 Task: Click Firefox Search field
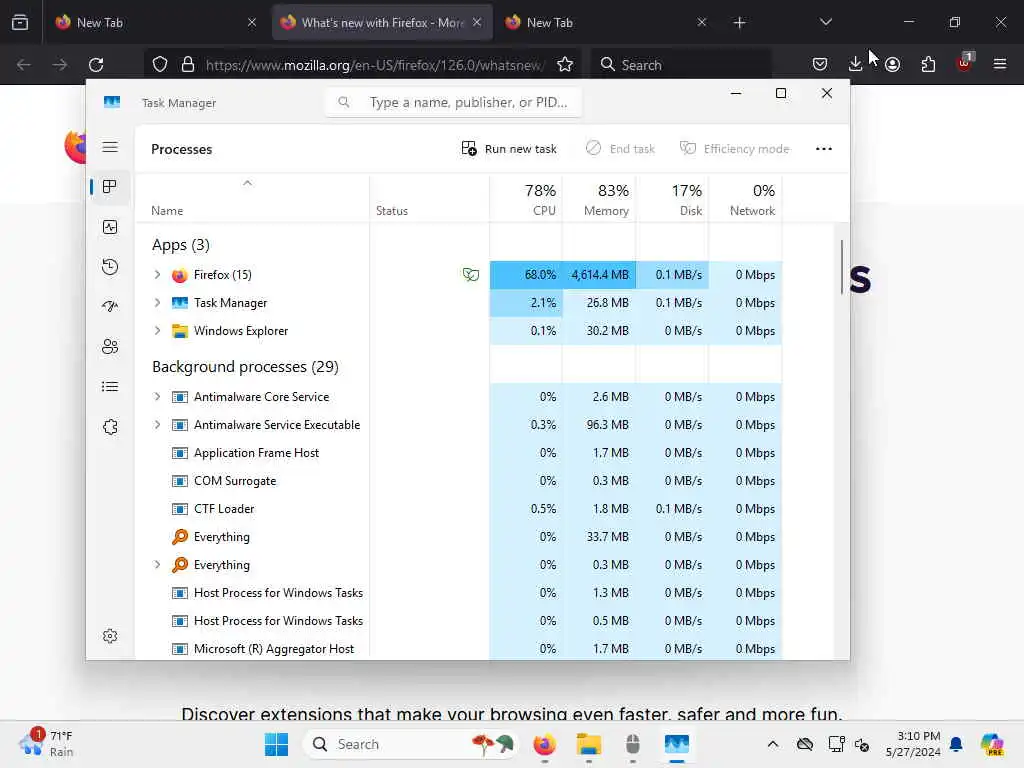[x=680, y=65]
